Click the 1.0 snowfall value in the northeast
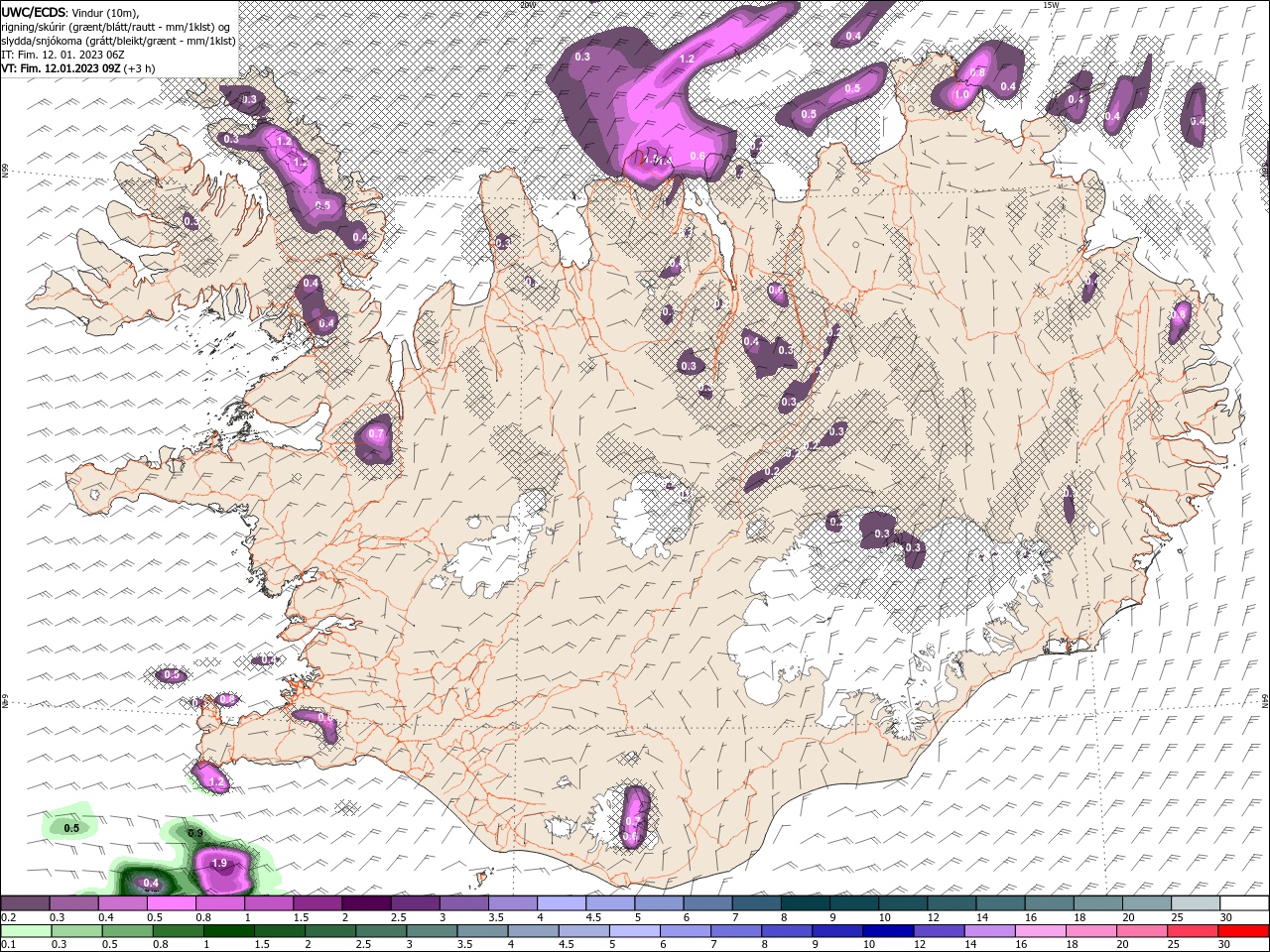The height and width of the screenshot is (952, 1270). pyautogui.click(x=961, y=95)
